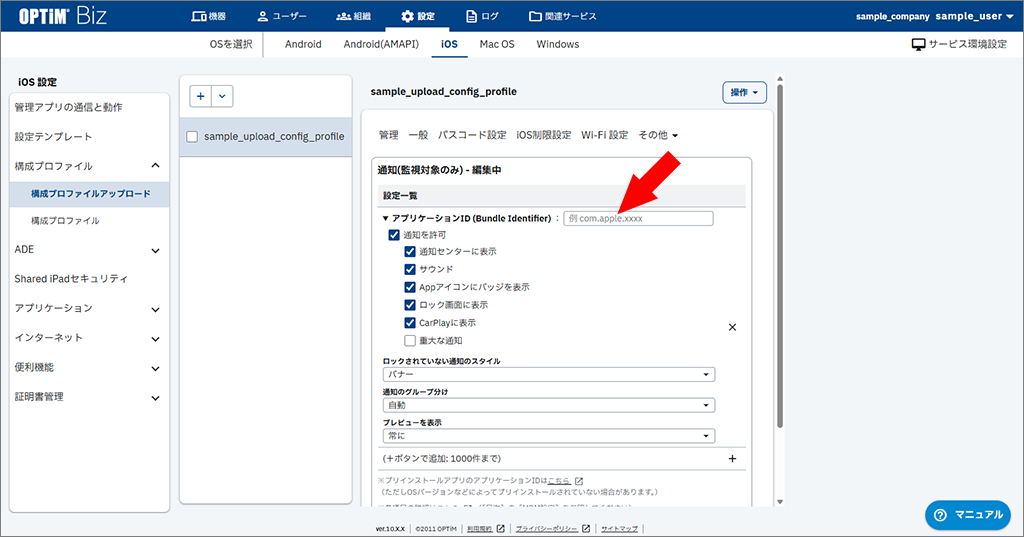This screenshot has width=1024, height=537.
Task: Click the plus add profile button
Action: [200, 96]
